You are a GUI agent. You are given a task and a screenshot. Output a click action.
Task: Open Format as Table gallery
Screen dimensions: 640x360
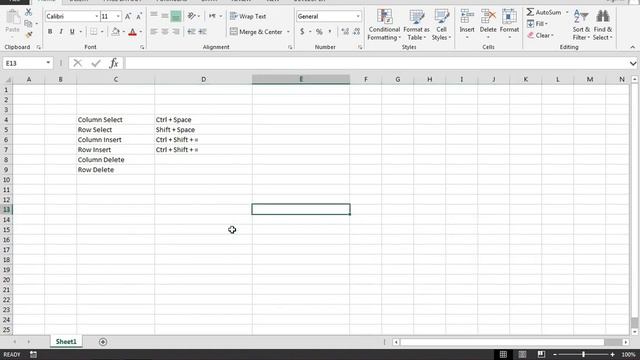click(x=416, y=25)
